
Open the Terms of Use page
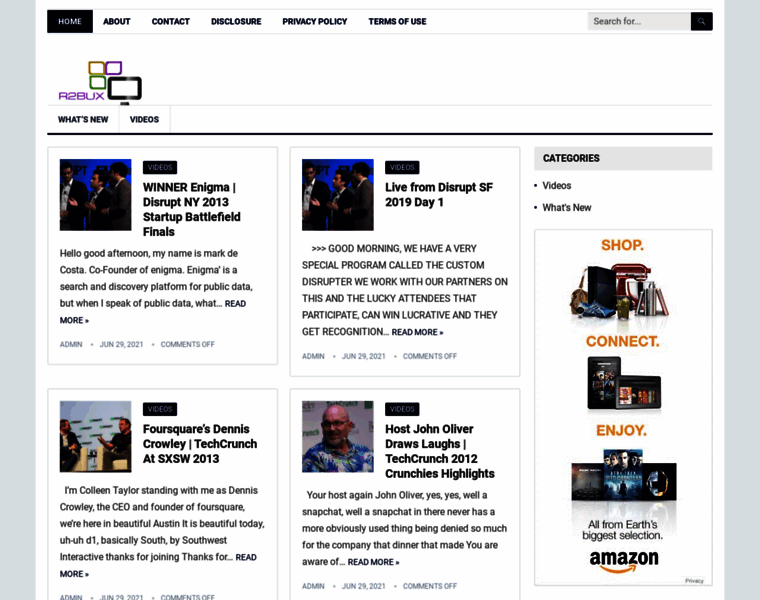[x=397, y=21]
